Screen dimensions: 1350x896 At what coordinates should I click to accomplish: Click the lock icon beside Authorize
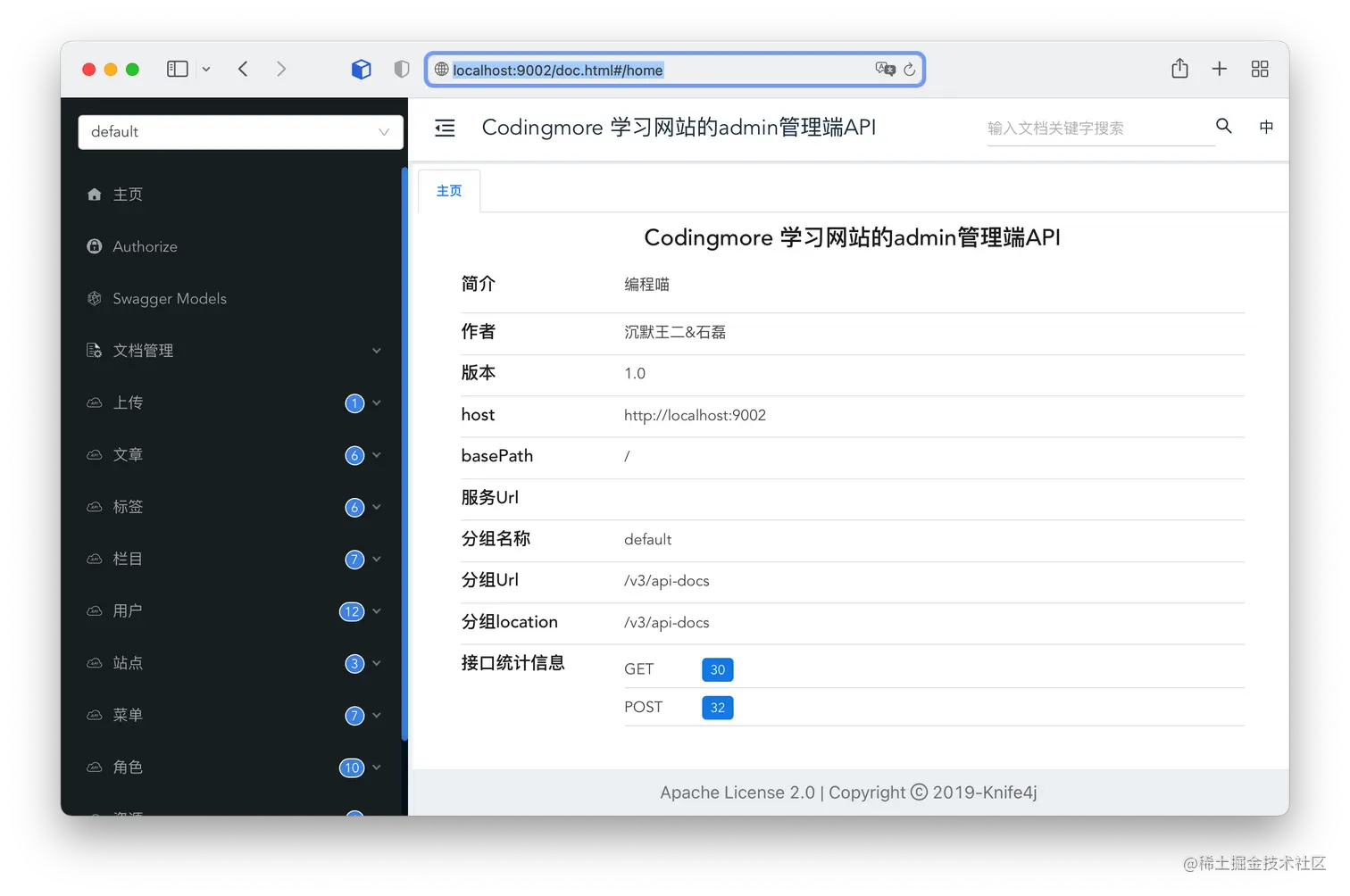pos(95,246)
